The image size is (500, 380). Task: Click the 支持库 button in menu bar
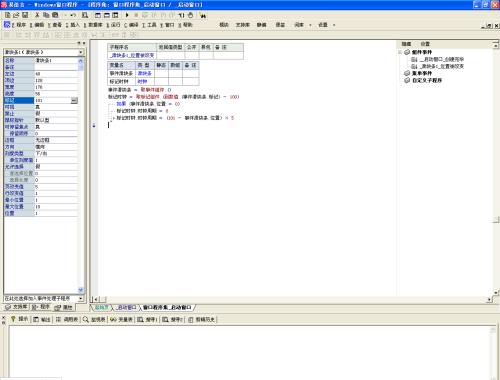243,25
